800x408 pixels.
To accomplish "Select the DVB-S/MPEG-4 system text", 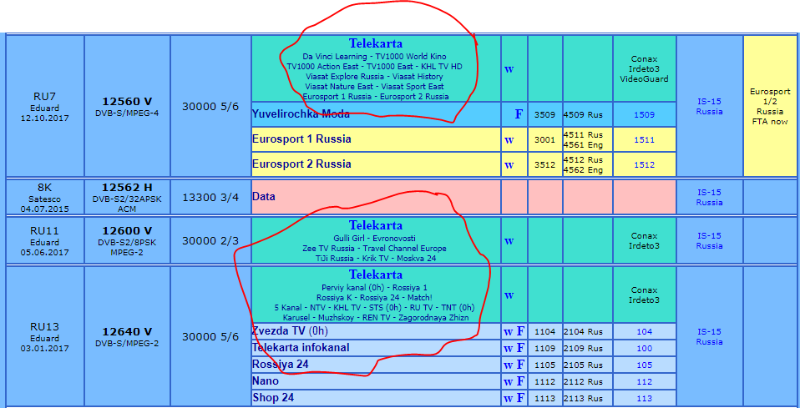I will (127, 113).
